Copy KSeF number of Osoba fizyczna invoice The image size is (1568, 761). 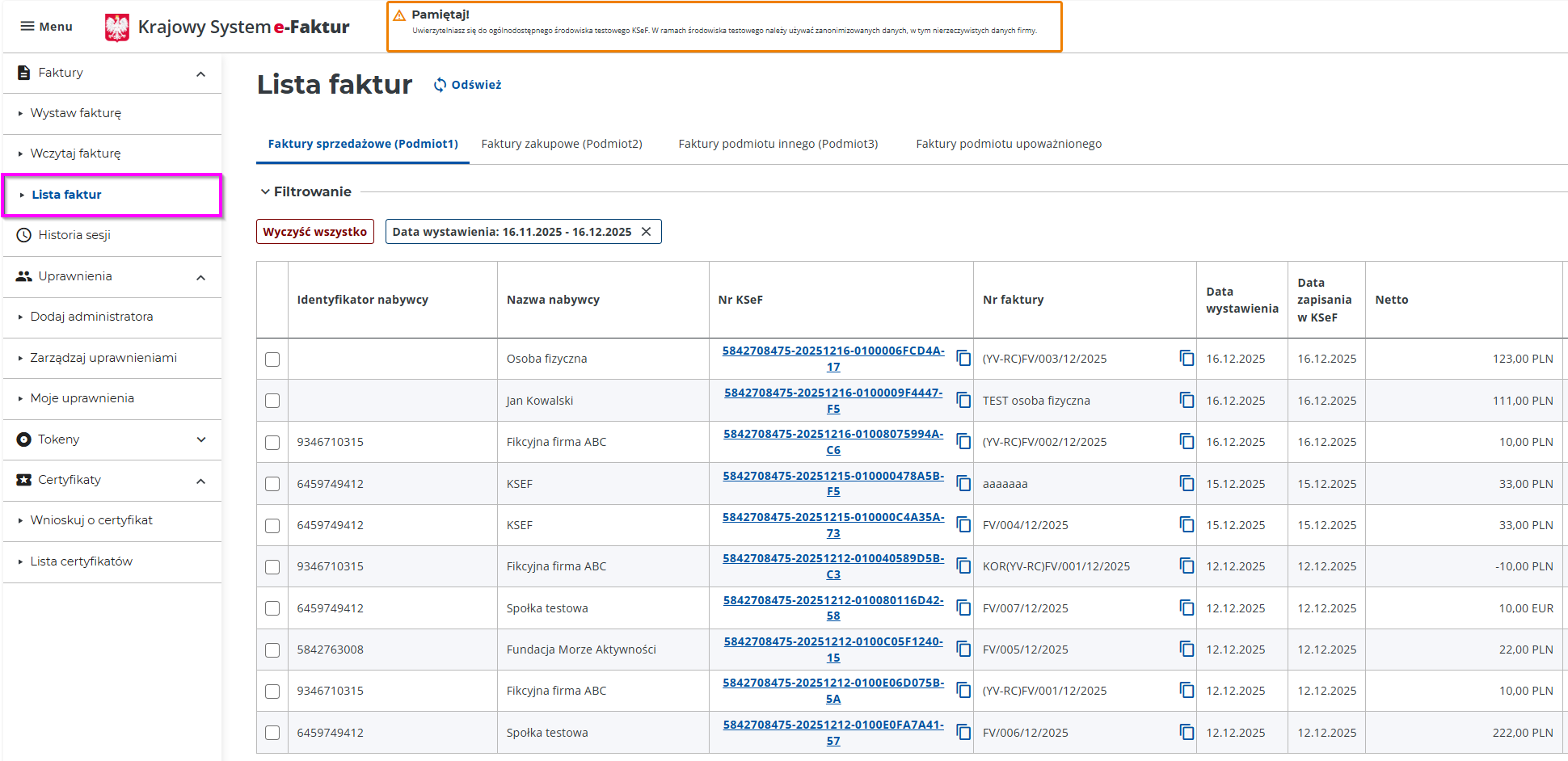(x=963, y=358)
